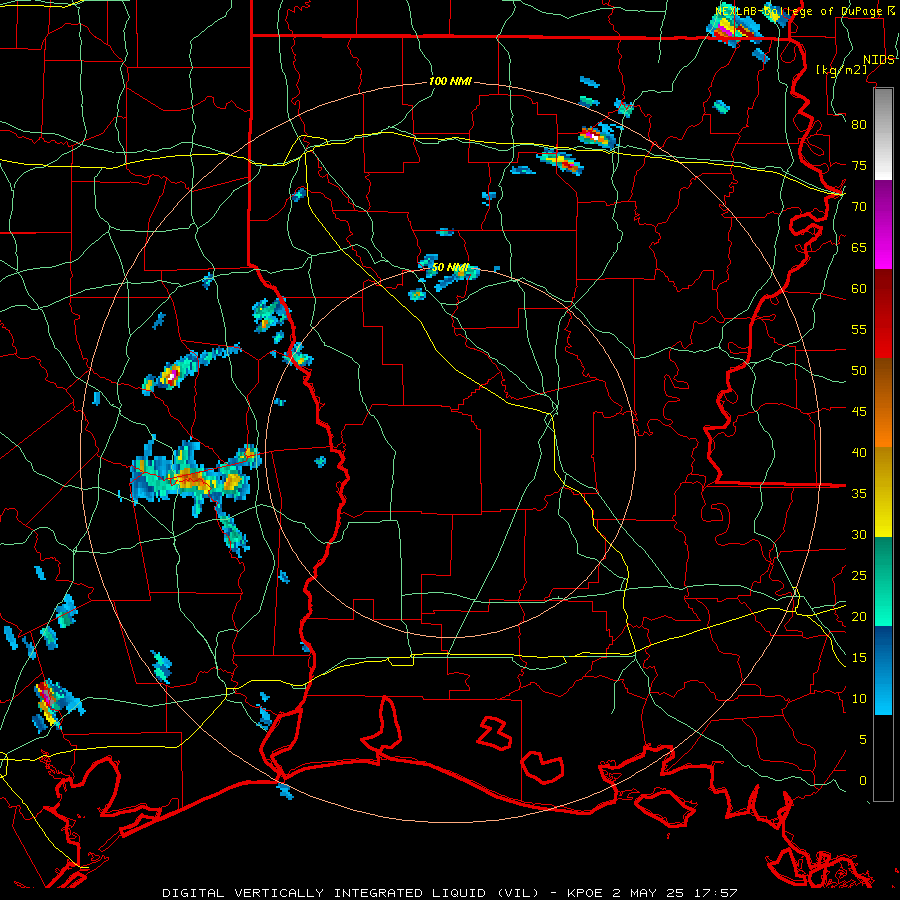Click the 70 value on the color scale
Image resolution: width=900 pixels, height=900 pixels.
click(x=859, y=206)
